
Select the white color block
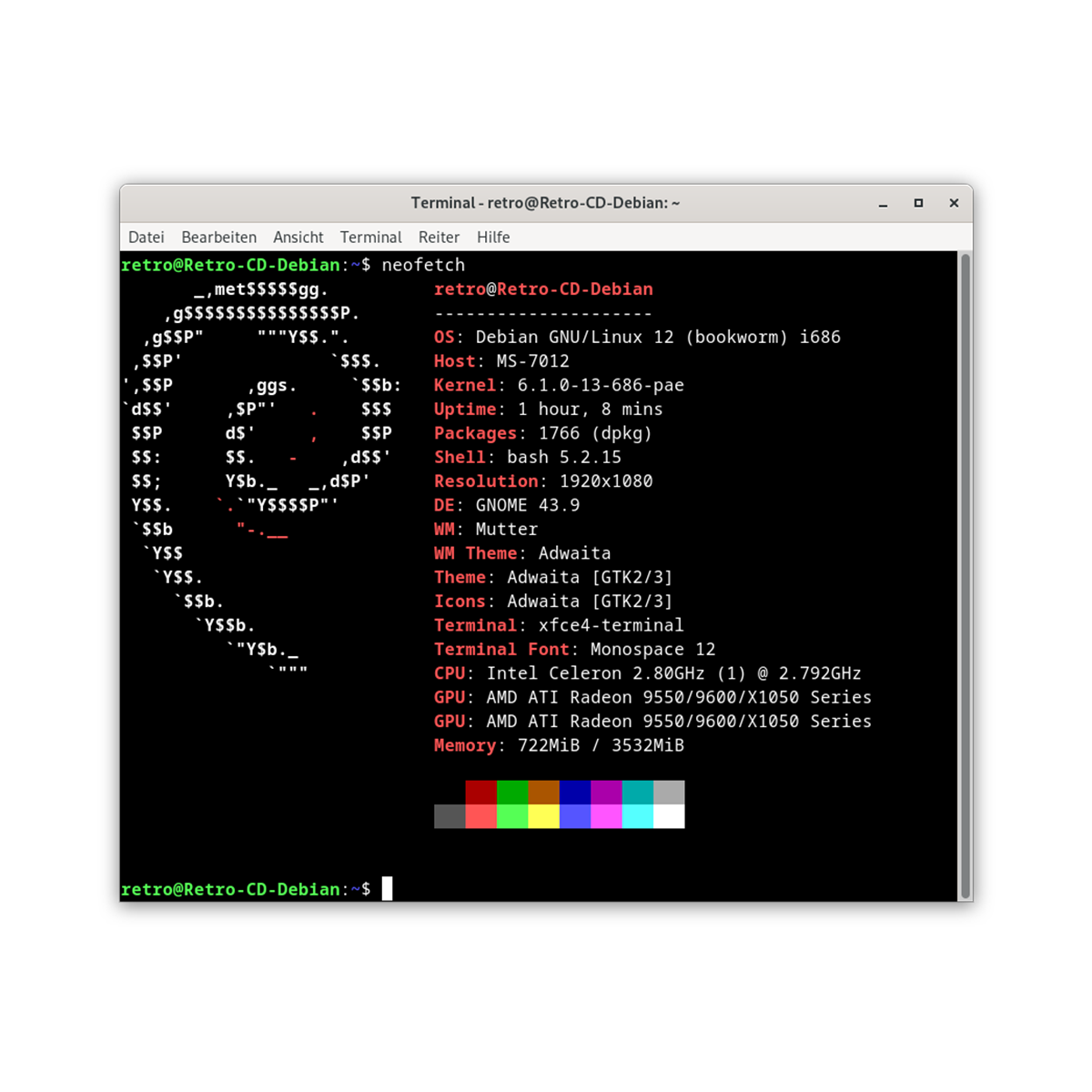(669, 816)
